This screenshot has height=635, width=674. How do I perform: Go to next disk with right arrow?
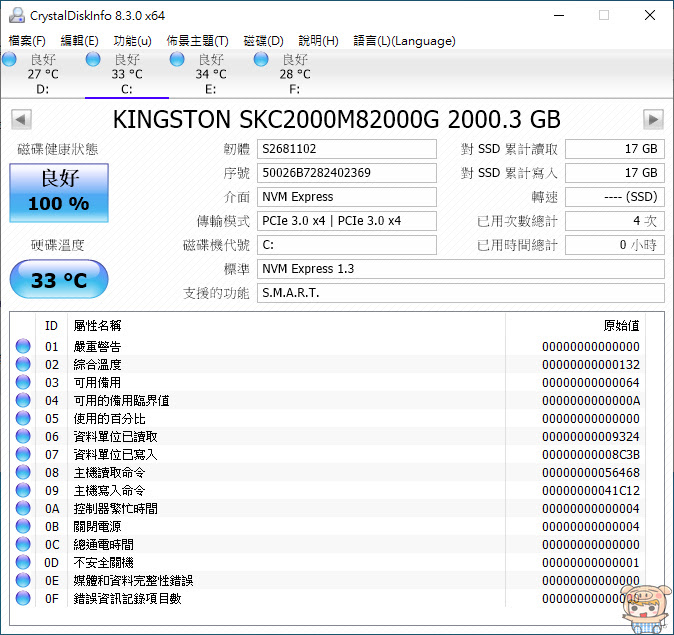click(x=653, y=119)
